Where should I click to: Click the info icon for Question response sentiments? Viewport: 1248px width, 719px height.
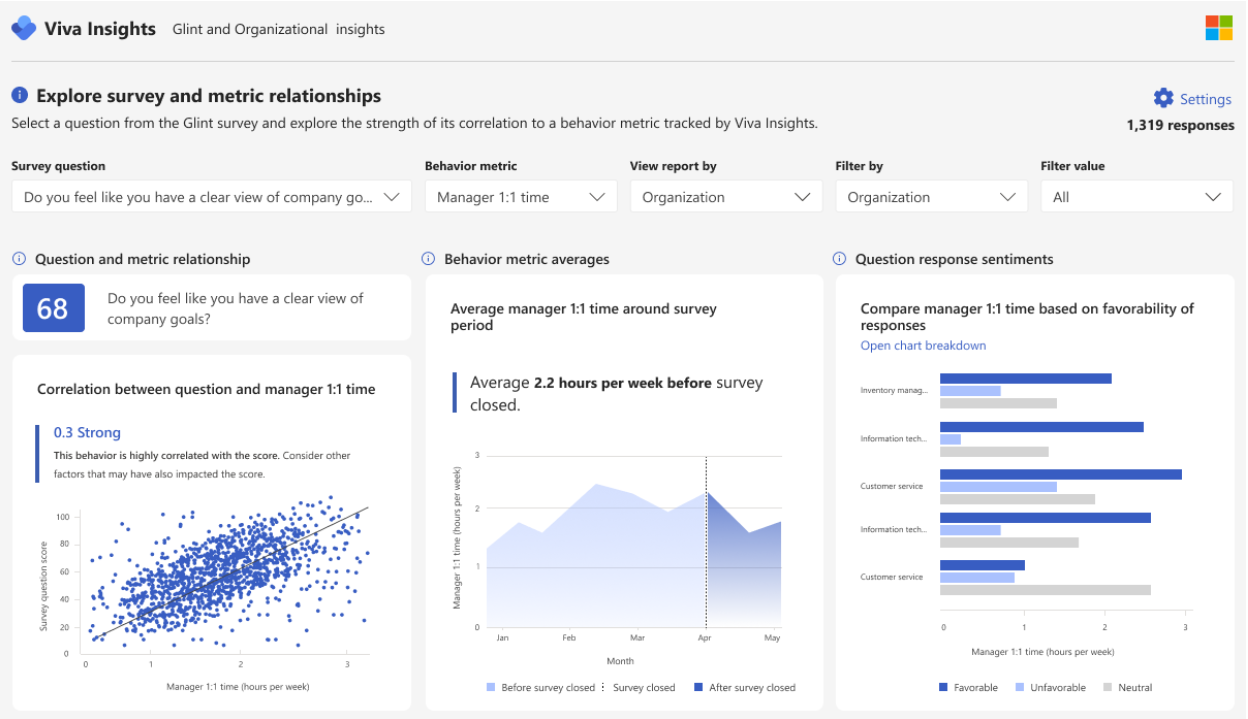click(841, 259)
